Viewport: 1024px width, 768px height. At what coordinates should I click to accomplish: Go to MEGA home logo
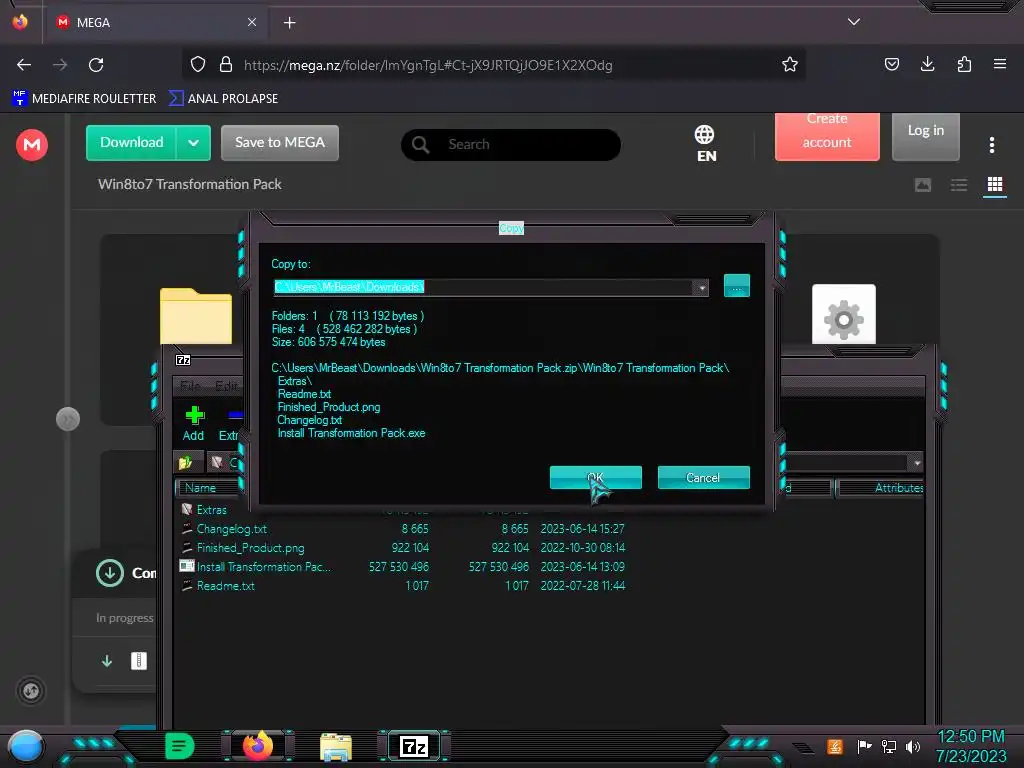(x=31, y=144)
